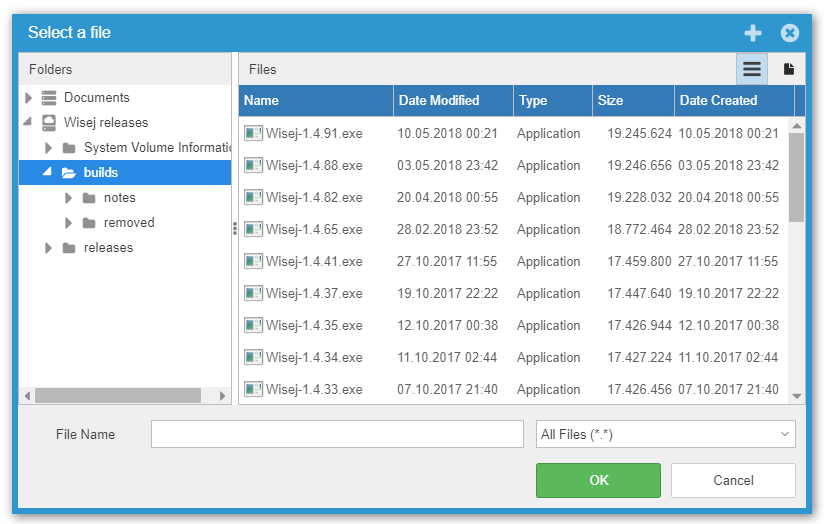Collapse the Wisej releases node

pos(28,122)
